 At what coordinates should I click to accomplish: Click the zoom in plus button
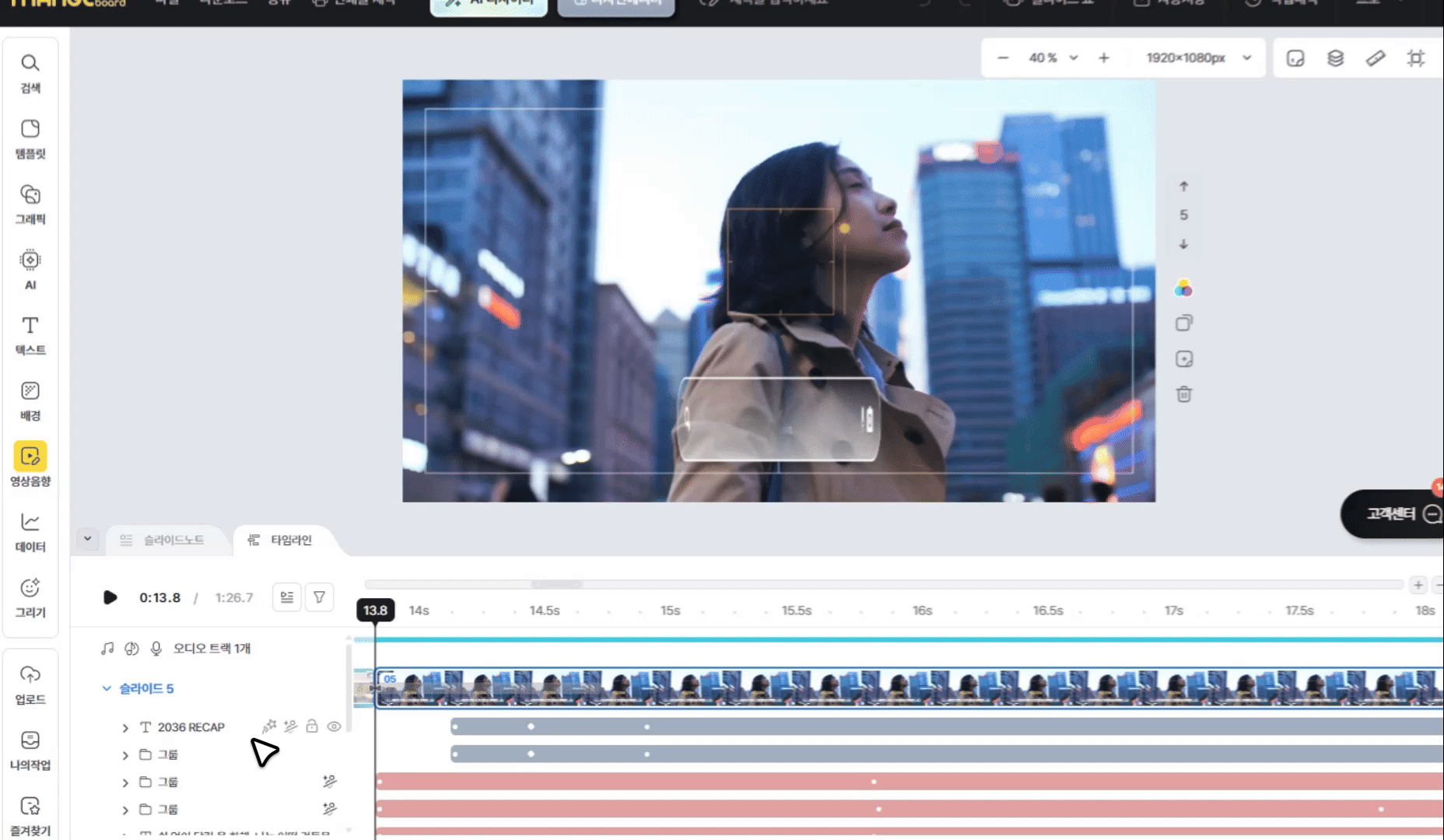click(x=1103, y=58)
